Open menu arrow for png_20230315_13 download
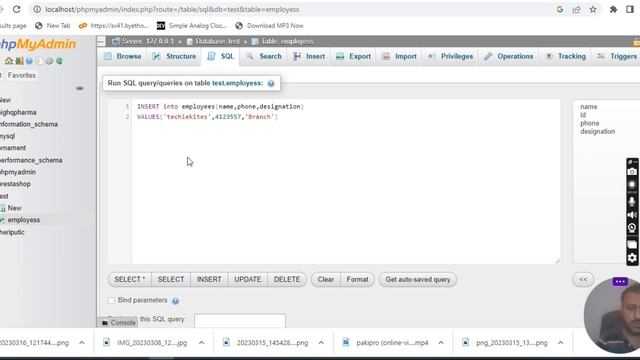The image size is (640, 360). 560,343
